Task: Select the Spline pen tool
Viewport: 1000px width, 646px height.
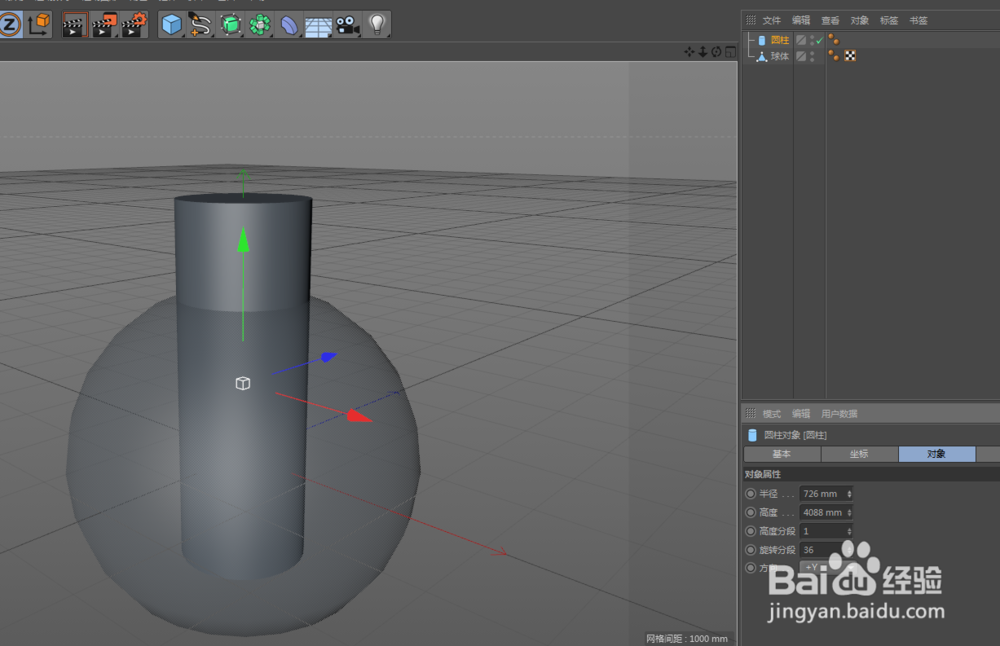Action: pos(198,24)
